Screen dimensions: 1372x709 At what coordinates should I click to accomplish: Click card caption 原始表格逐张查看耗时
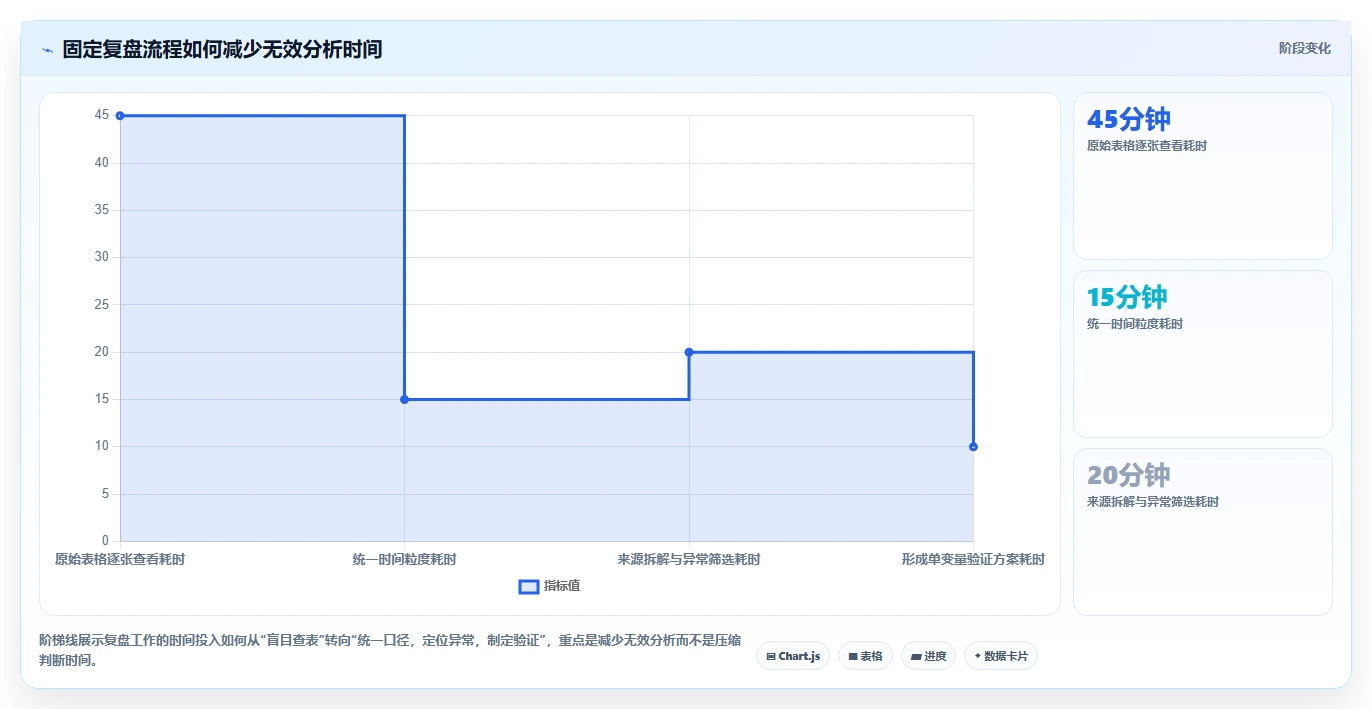click(1147, 146)
